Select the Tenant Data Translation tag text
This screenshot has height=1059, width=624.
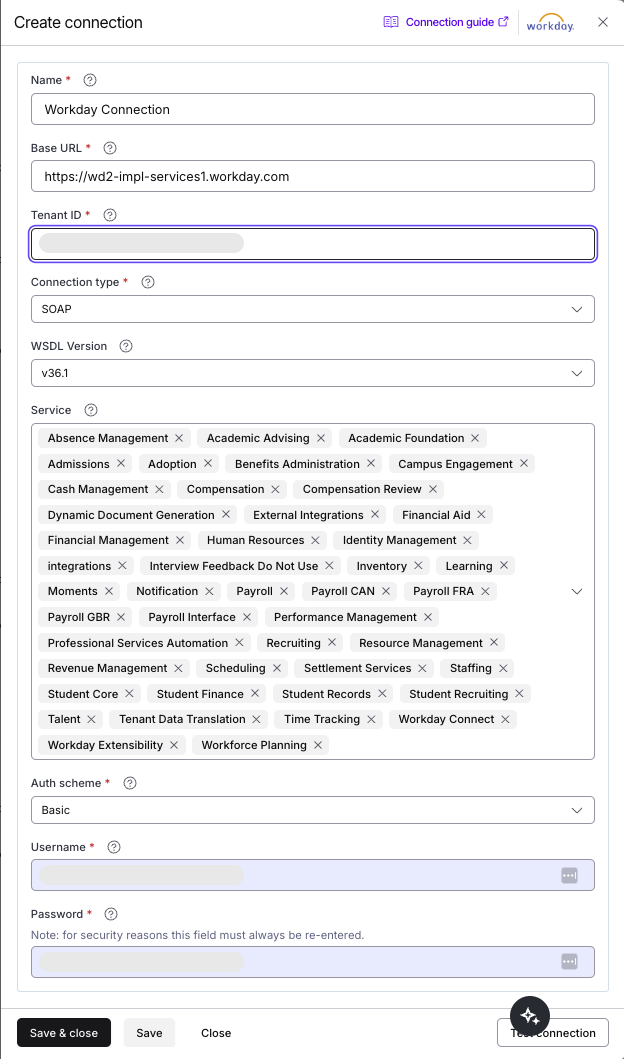182,719
